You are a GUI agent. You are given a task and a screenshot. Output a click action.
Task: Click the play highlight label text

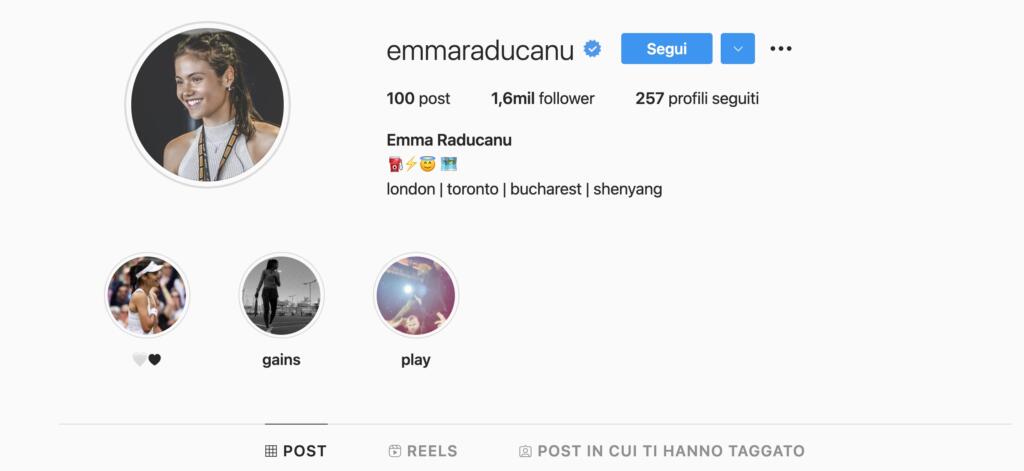[416, 360]
